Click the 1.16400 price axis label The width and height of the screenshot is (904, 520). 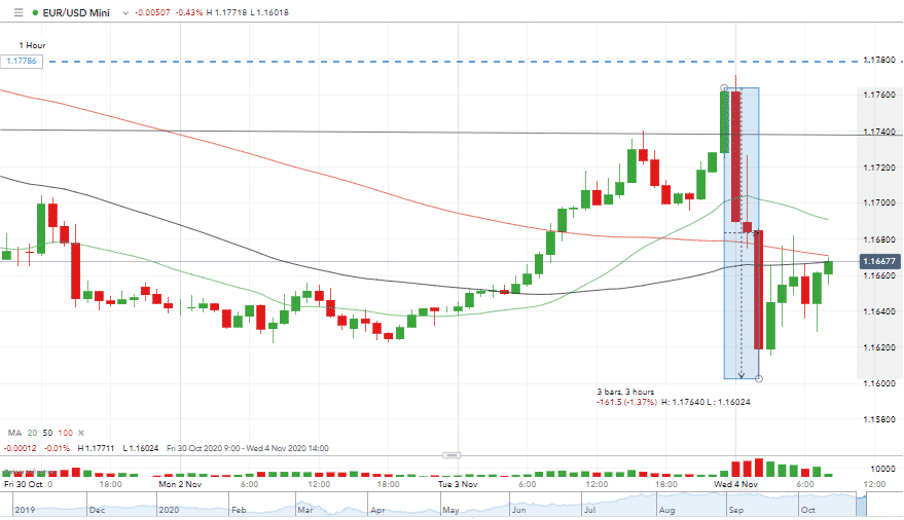(879, 311)
